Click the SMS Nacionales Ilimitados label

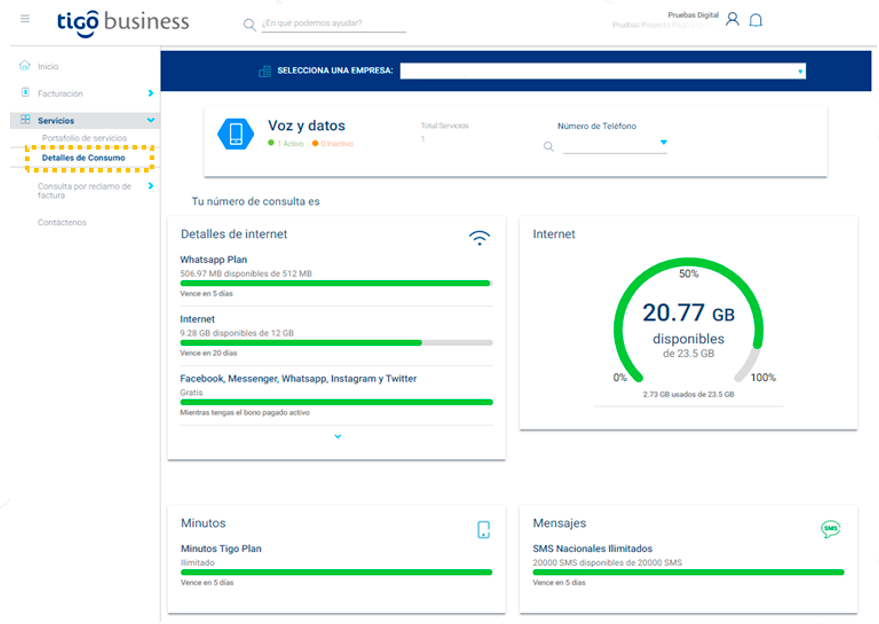click(593, 548)
